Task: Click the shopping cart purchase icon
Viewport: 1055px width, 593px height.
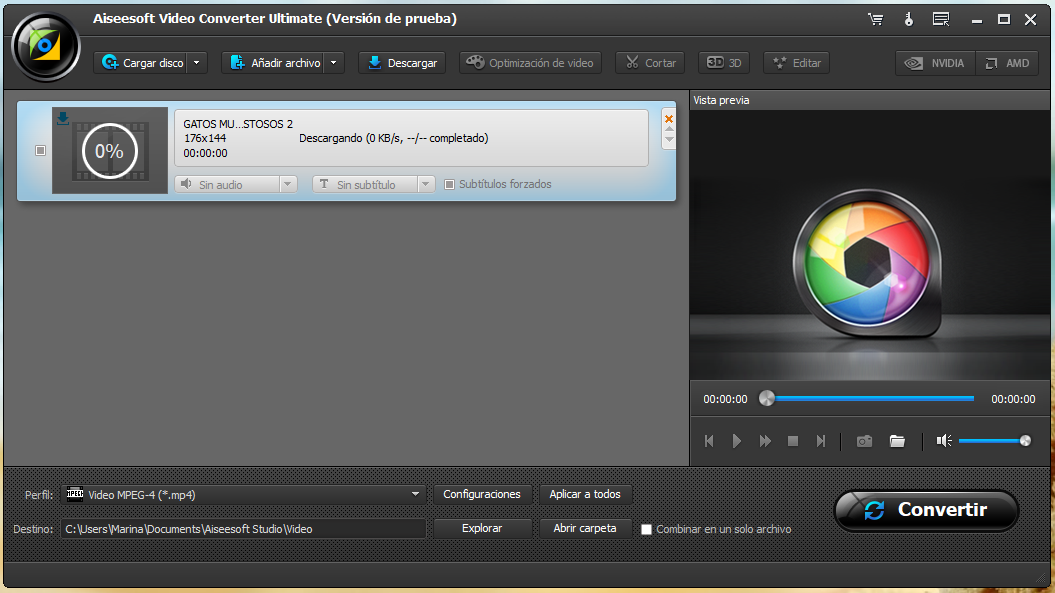Action: coord(875,20)
